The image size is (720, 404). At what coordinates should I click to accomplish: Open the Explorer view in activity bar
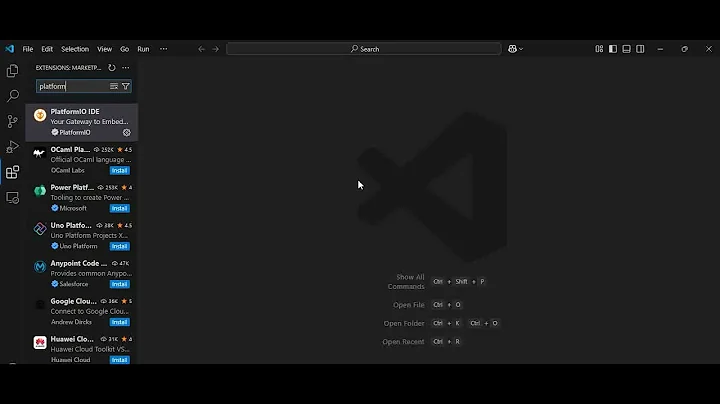12,71
